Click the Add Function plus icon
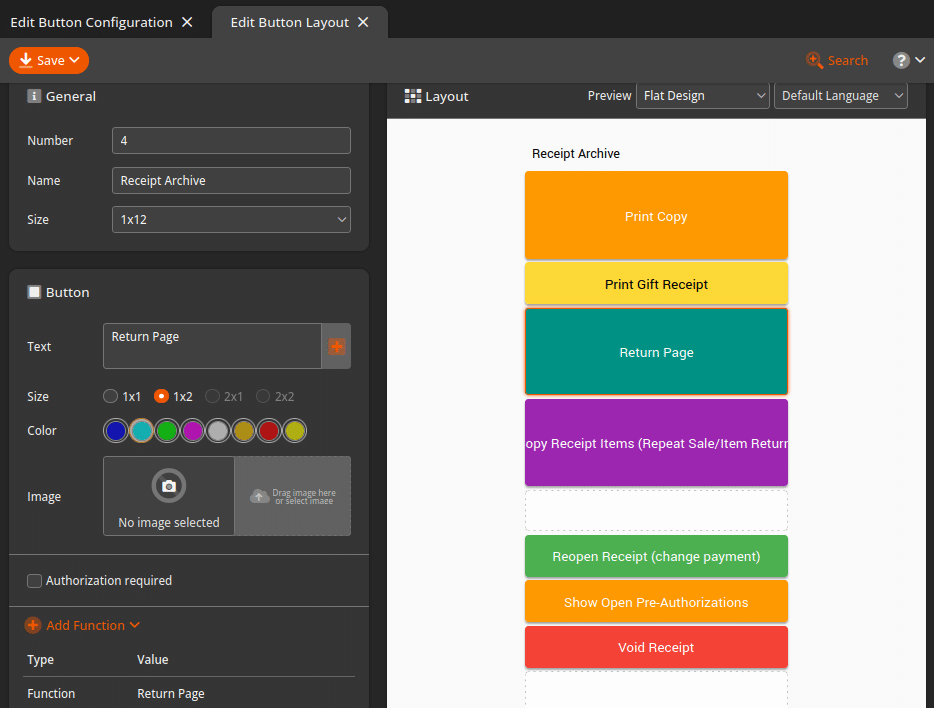The width and height of the screenshot is (934, 708). pyautogui.click(x=33, y=625)
